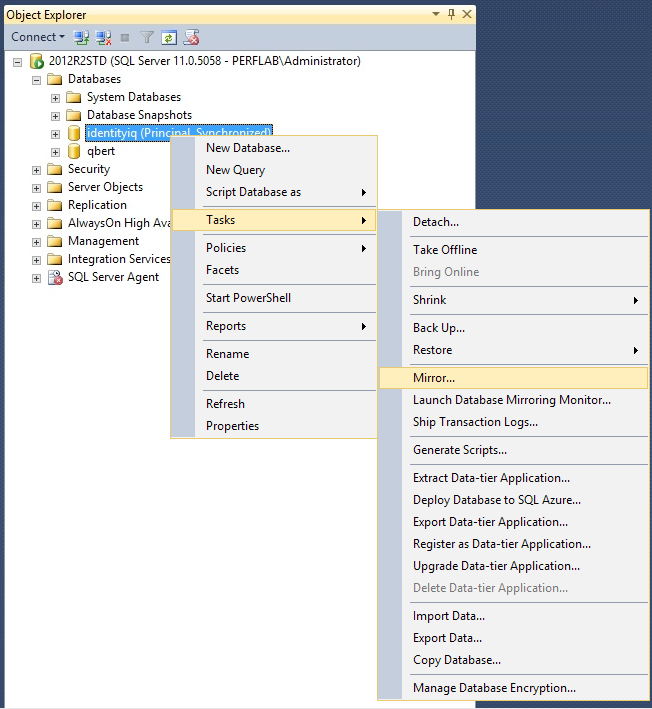The height and width of the screenshot is (709, 652).
Task: Open the Object Explorer window position dropdown
Action: pyautogui.click(x=436, y=14)
